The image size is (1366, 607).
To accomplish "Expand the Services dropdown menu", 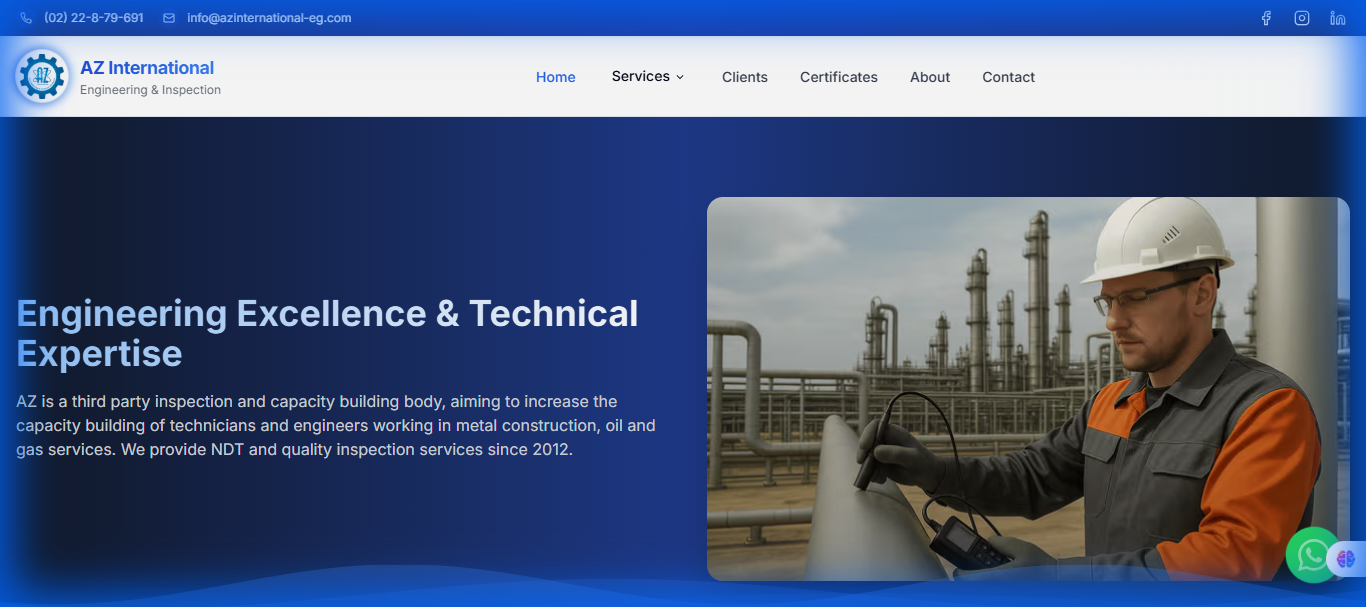I will tap(647, 76).
